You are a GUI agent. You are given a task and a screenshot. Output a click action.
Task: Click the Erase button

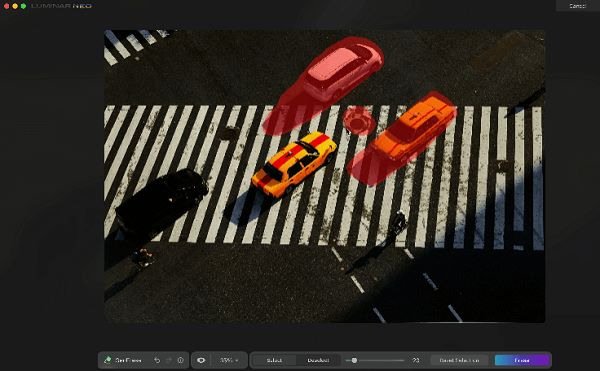(x=522, y=360)
